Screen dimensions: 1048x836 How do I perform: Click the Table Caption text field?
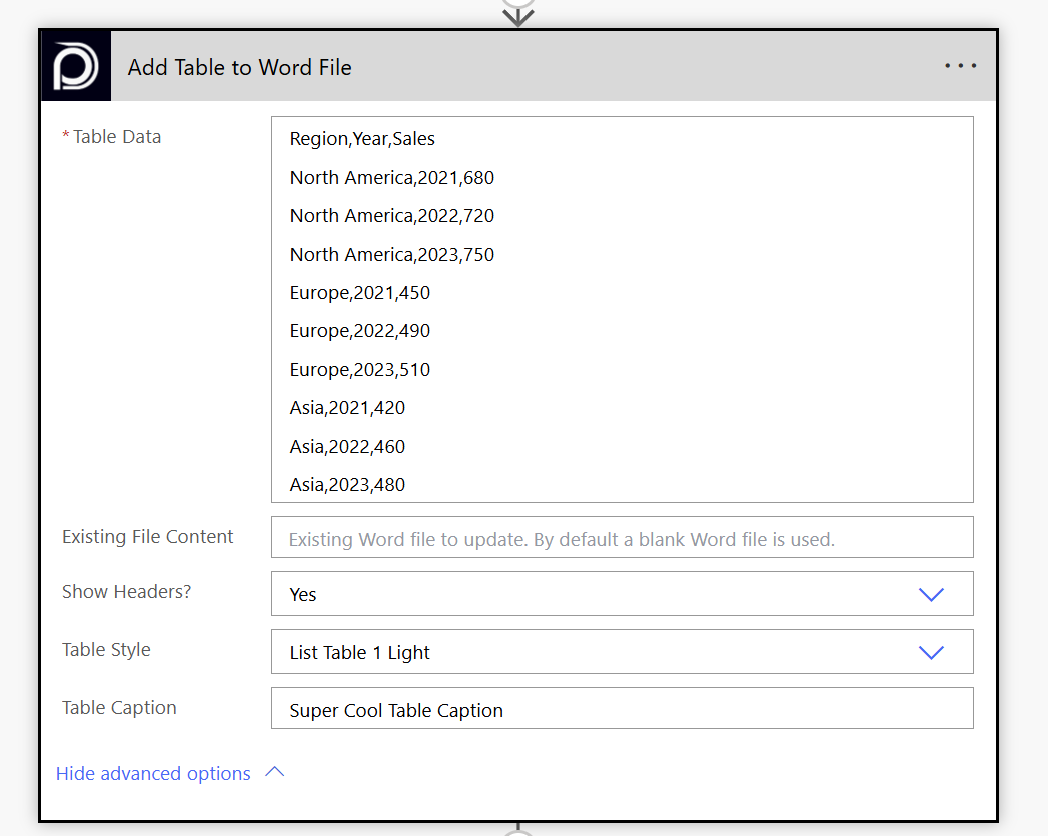pyautogui.click(x=621, y=710)
